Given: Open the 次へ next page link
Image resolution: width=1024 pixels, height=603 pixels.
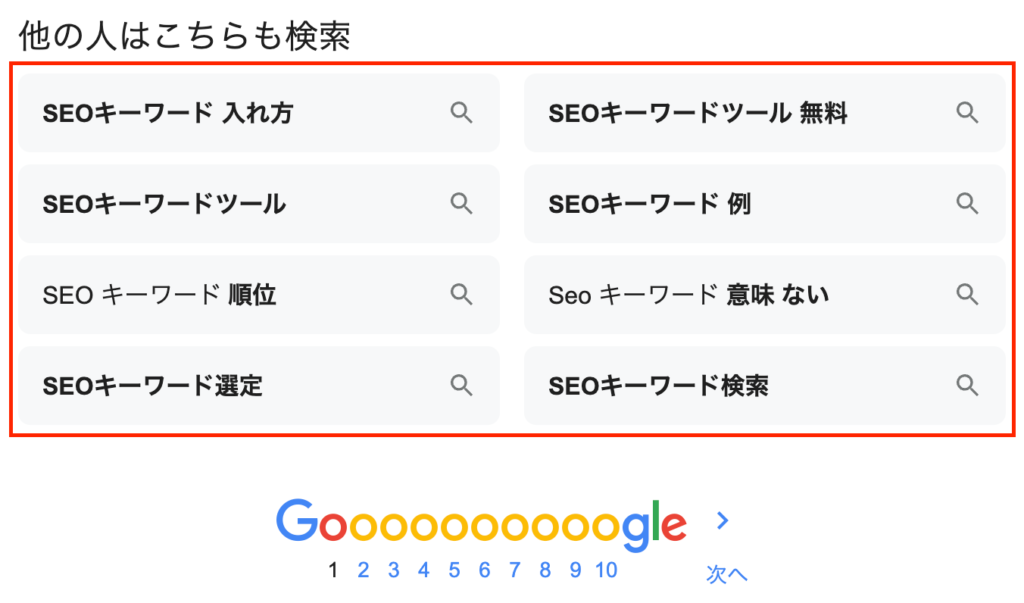Looking at the screenshot, I should (x=727, y=574).
